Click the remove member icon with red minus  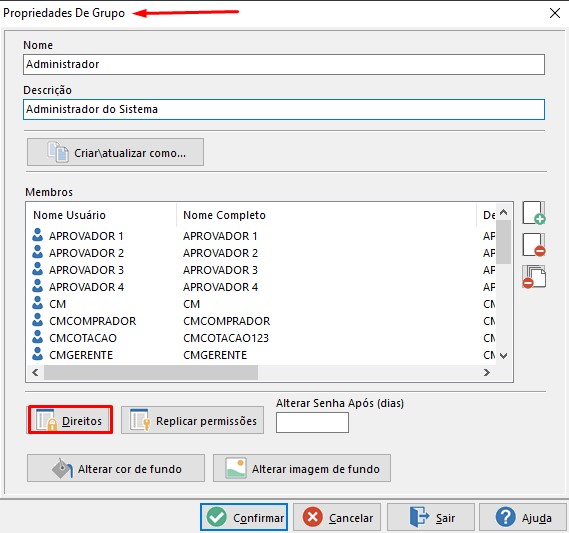(534, 245)
